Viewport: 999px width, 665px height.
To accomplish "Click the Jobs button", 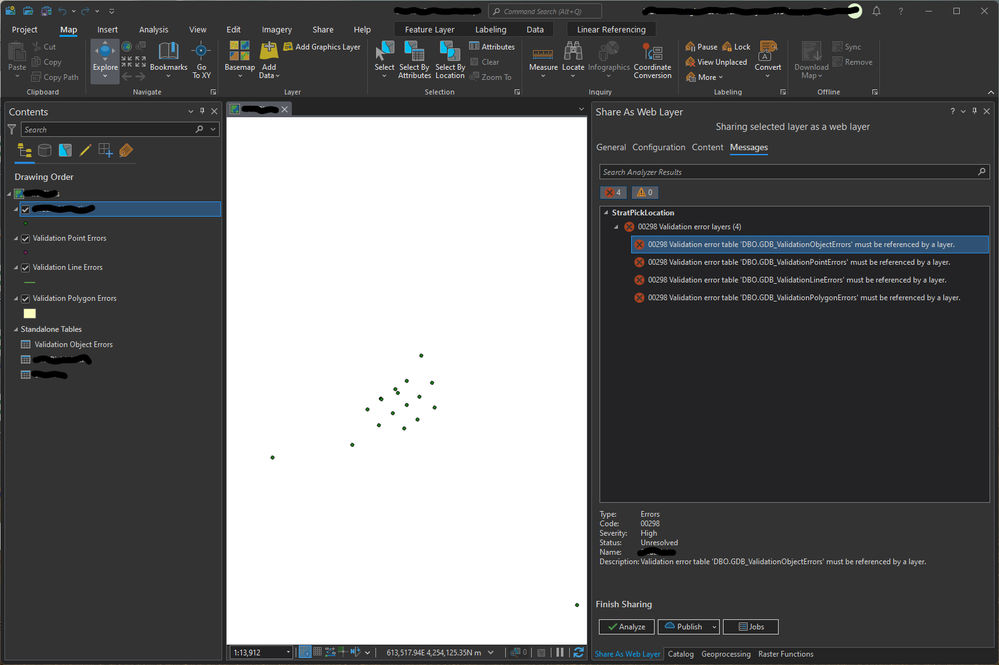I will point(749,627).
